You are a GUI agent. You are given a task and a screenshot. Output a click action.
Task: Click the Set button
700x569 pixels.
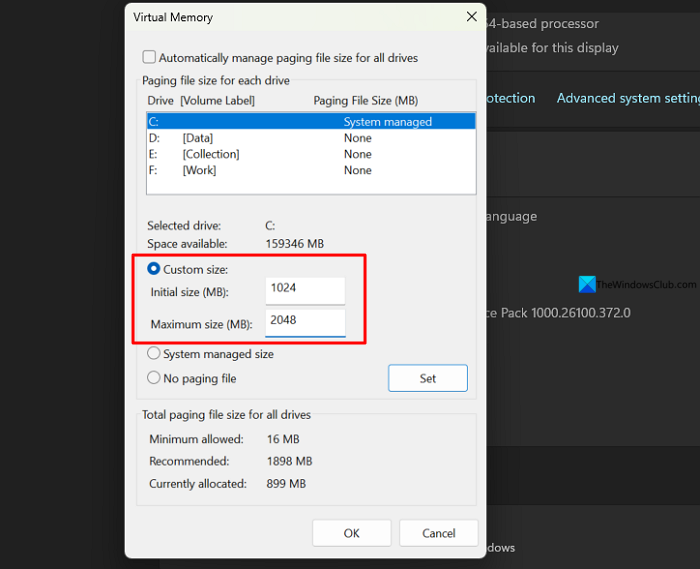tap(428, 378)
